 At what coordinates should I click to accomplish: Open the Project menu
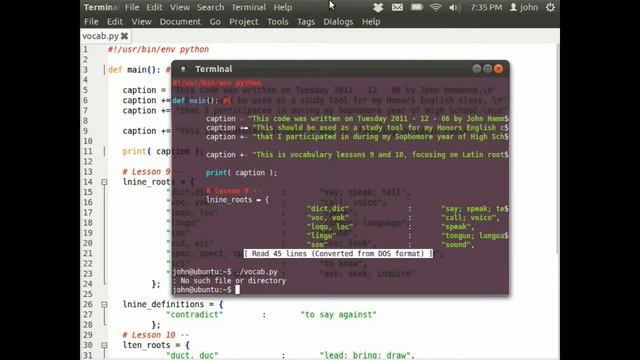point(244,22)
